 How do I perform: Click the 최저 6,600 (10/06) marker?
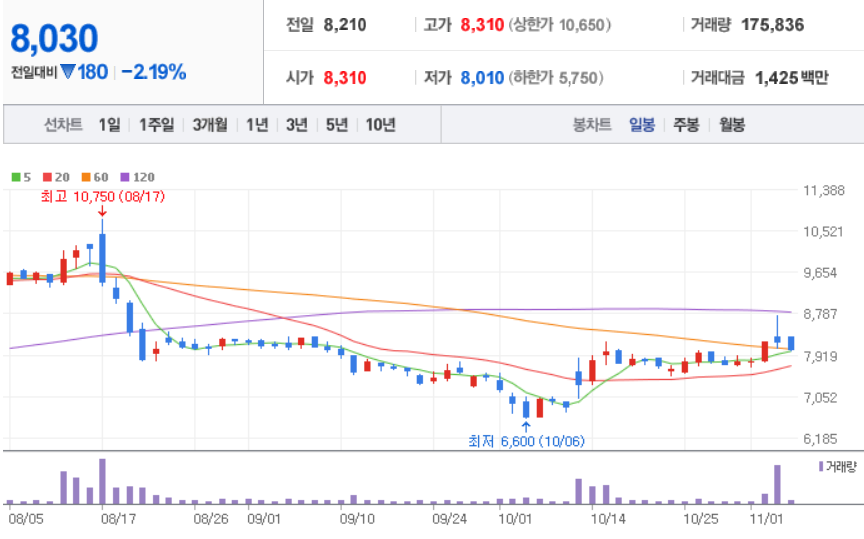(526, 441)
